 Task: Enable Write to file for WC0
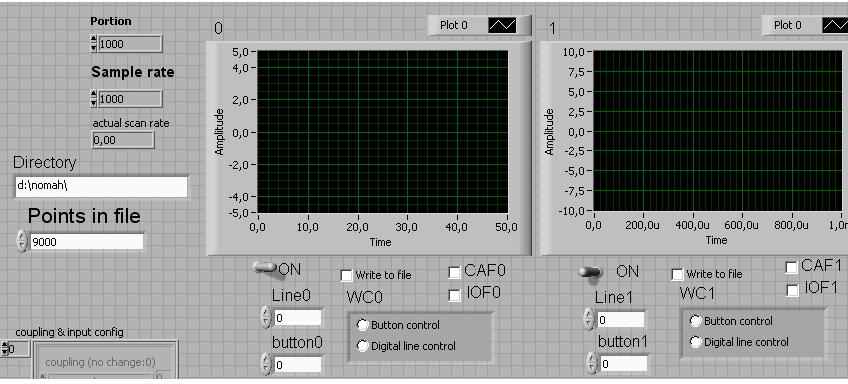346,275
